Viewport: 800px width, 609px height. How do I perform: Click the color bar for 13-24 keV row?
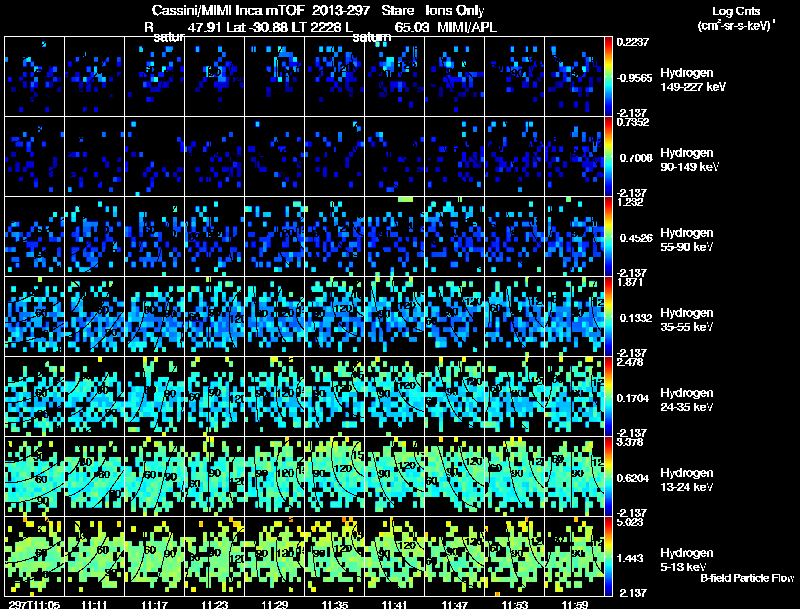[608, 476]
